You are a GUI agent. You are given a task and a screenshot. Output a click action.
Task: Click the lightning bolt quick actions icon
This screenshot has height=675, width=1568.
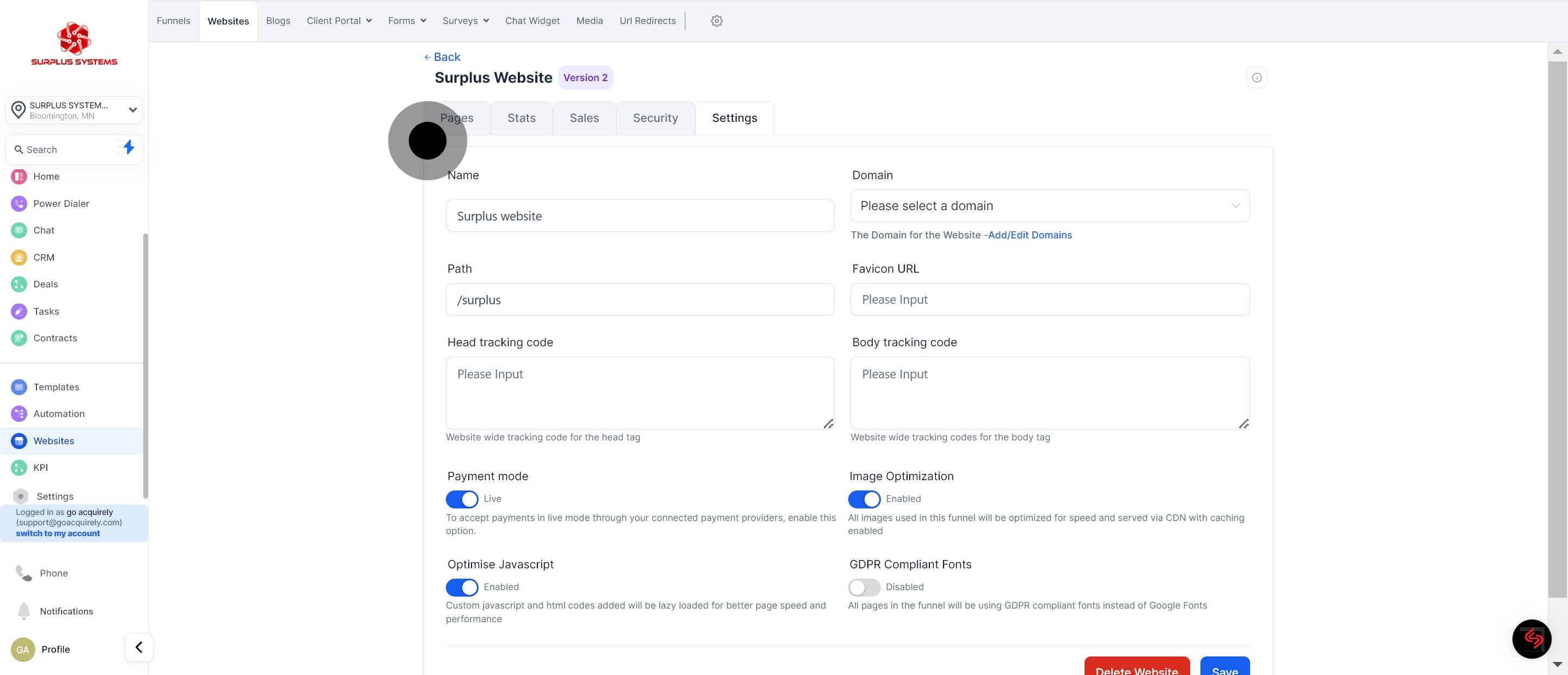tap(128, 148)
